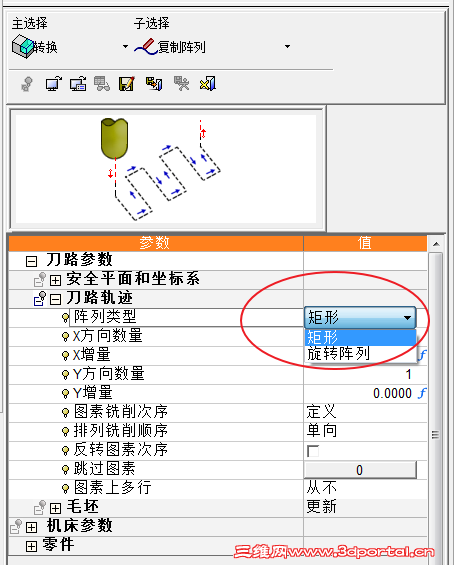The width and height of the screenshot is (454, 565).
Task: Click the lightbulb icon beside X方向数量
Action: [x=65, y=337]
